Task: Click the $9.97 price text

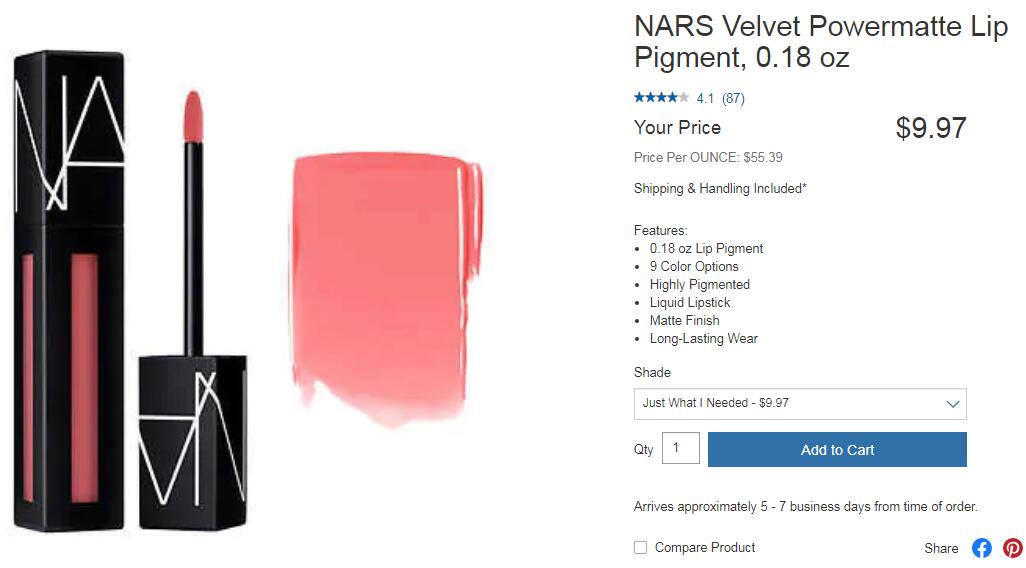Action: (930, 128)
